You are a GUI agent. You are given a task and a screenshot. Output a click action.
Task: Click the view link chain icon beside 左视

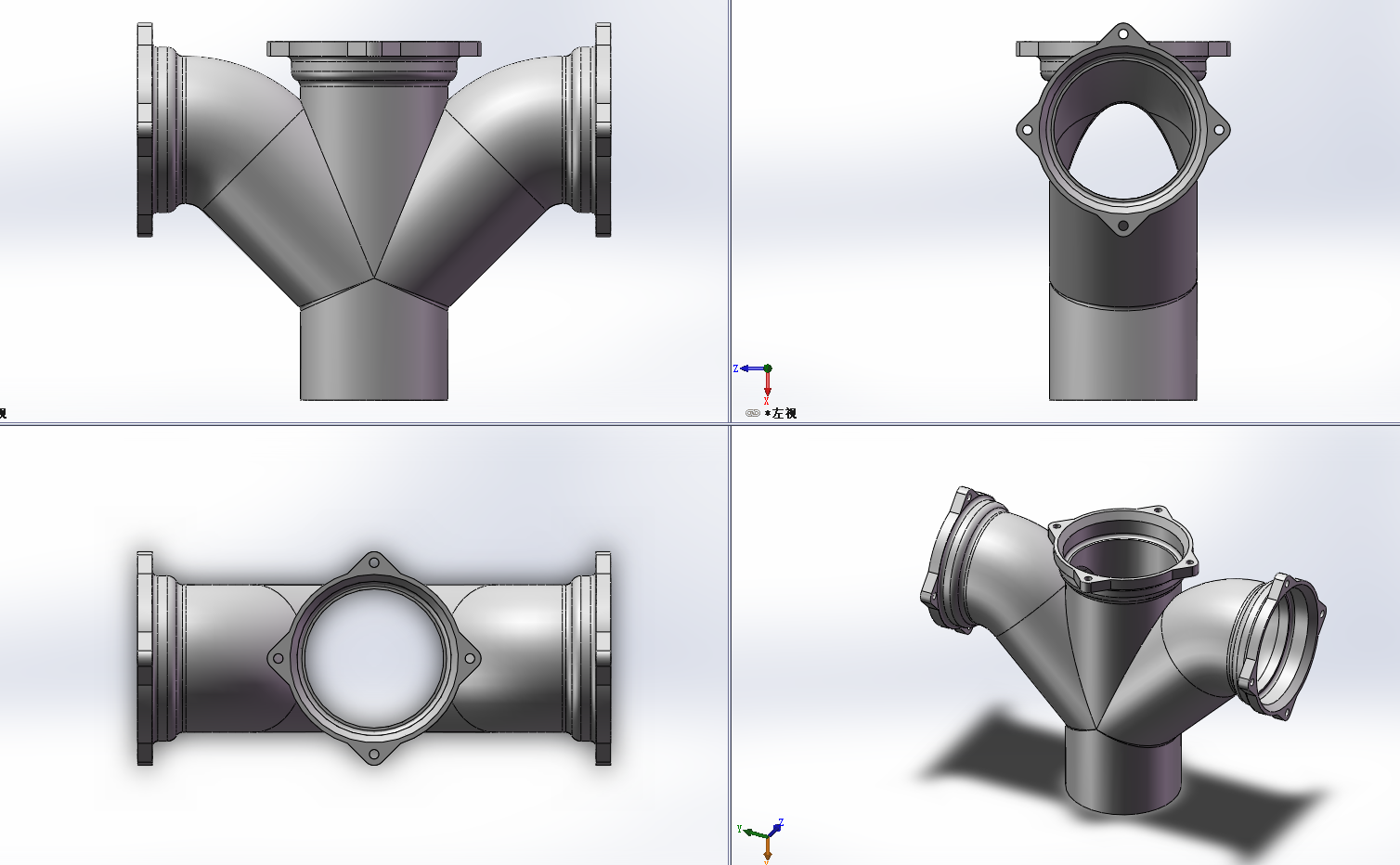753,413
